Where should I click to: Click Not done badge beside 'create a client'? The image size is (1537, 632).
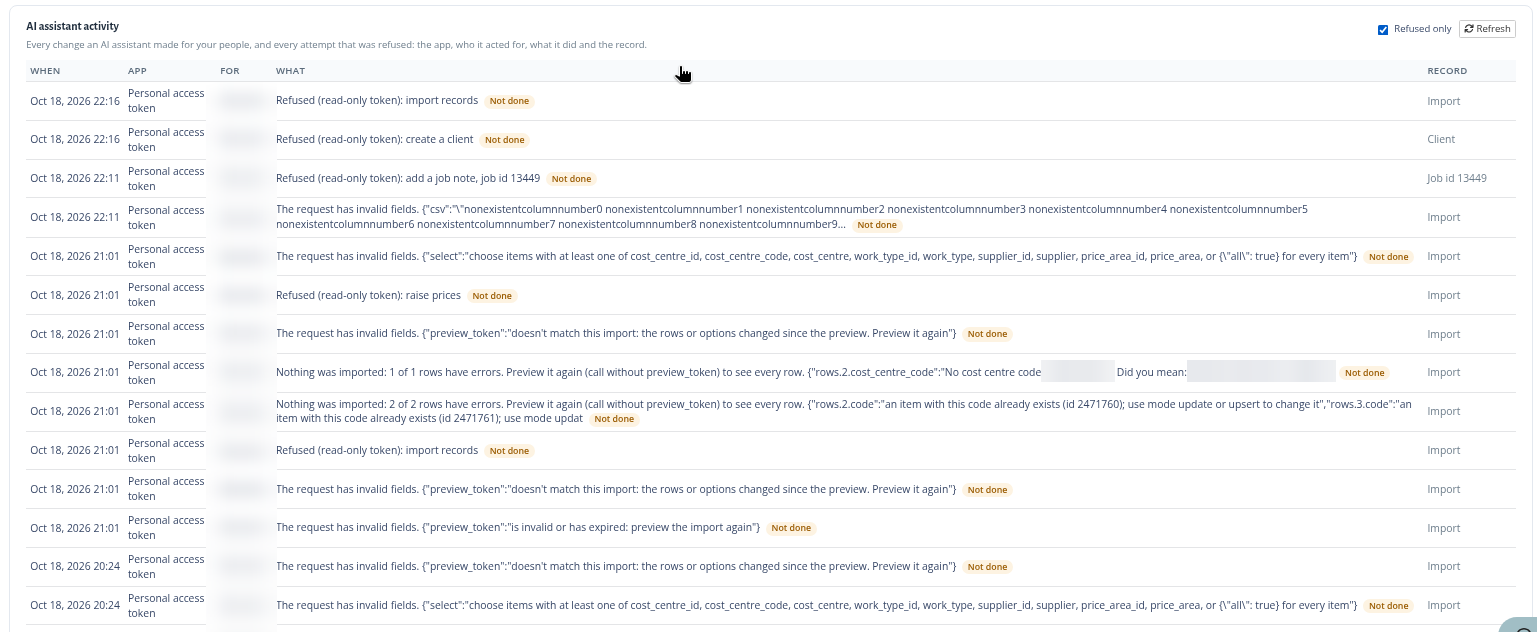[x=504, y=140]
